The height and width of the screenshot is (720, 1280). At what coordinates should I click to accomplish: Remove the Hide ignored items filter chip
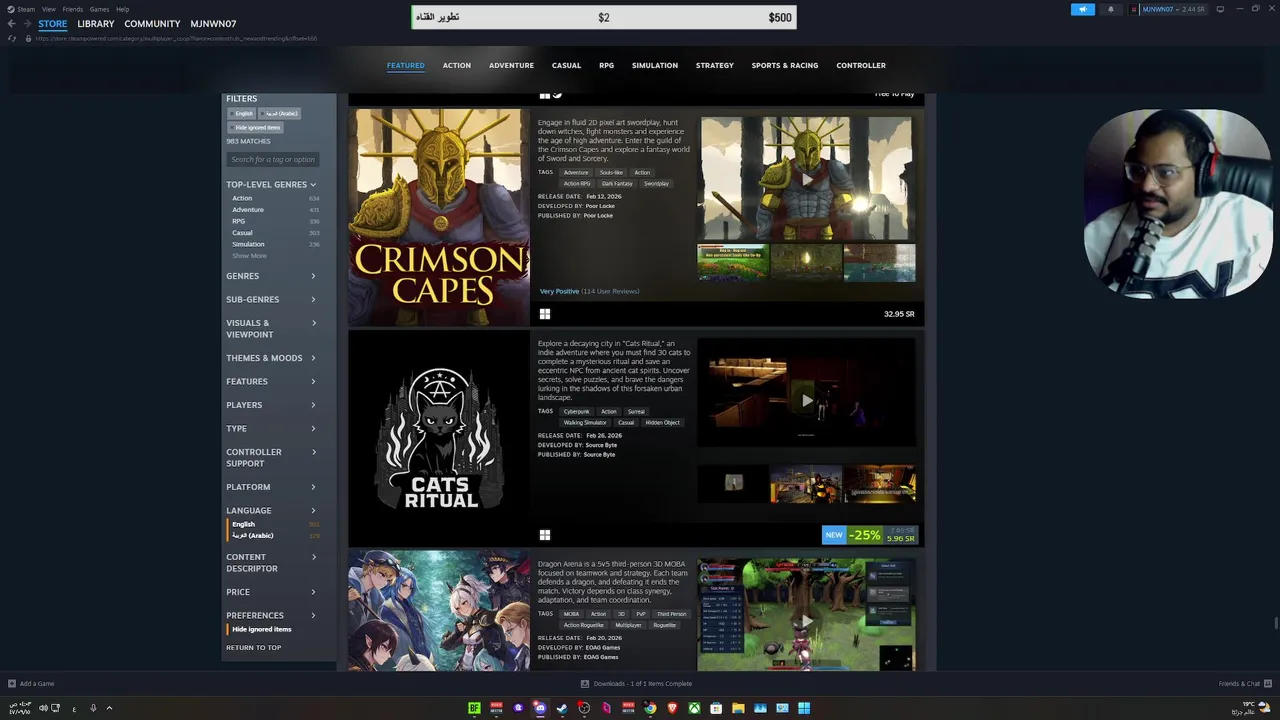pos(256,128)
